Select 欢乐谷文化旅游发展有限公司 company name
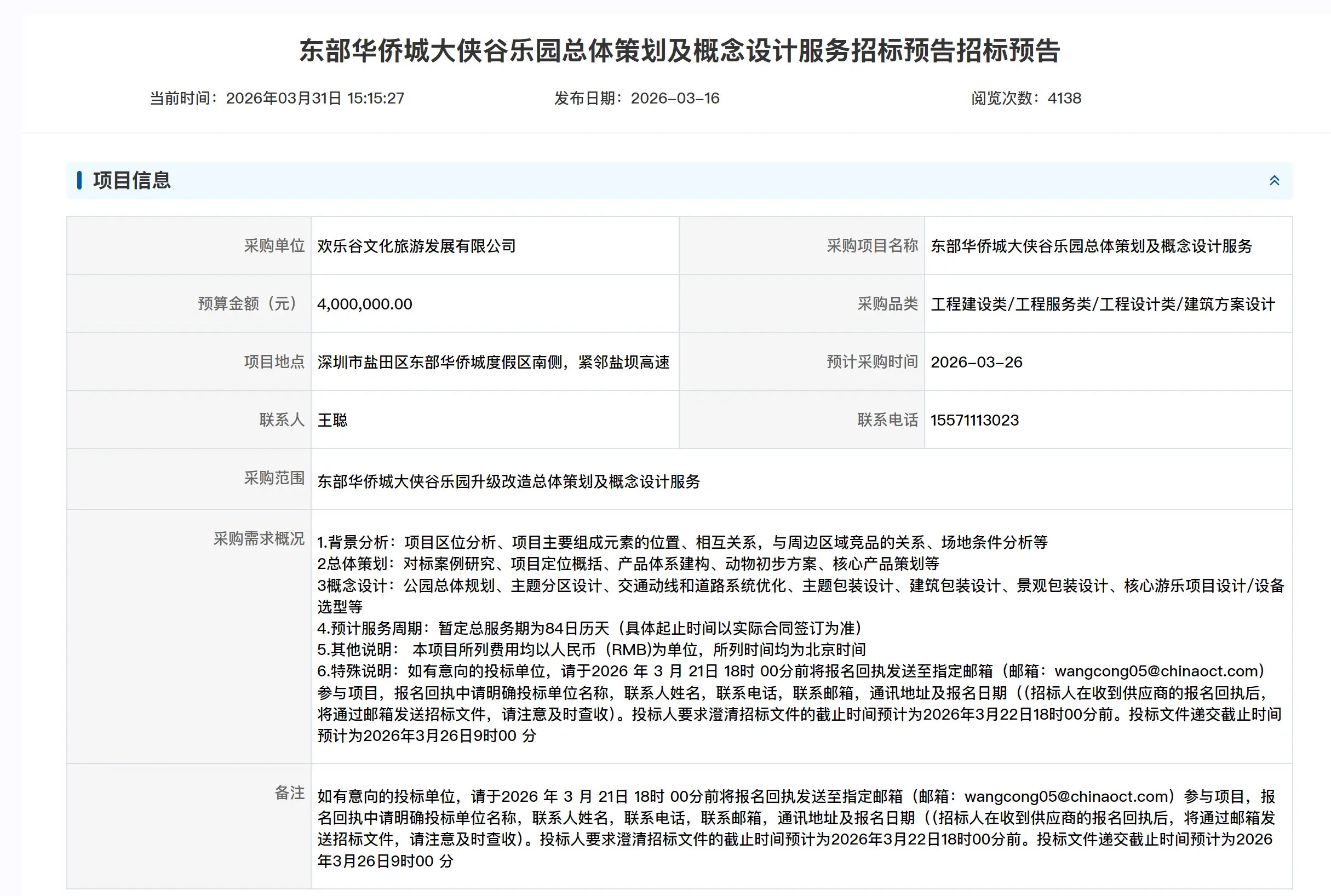This screenshot has width=1331, height=896. [x=417, y=246]
